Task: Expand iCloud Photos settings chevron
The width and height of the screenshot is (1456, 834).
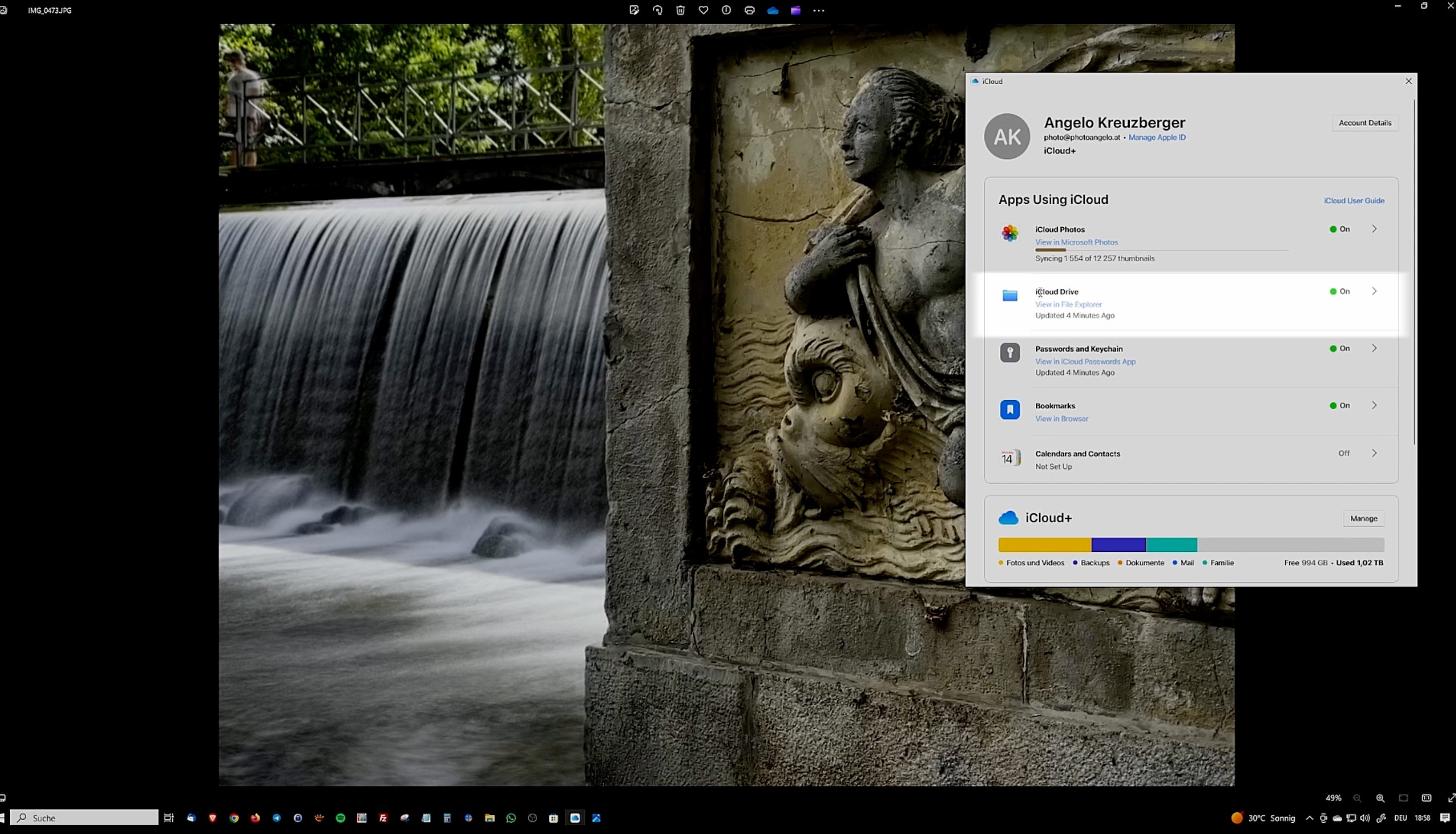Action: [x=1374, y=229]
